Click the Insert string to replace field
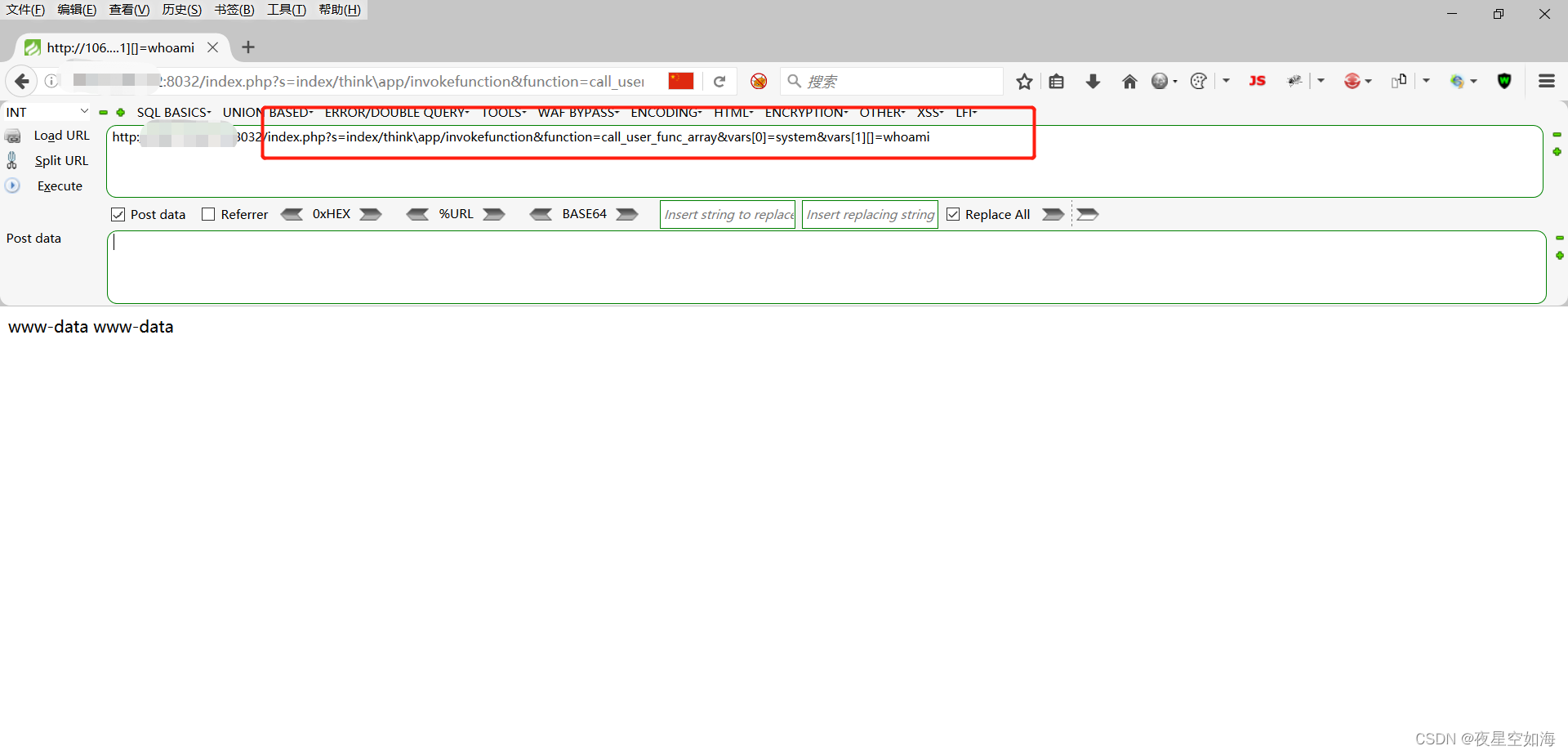The image size is (1568, 755). click(x=728, y=215)
